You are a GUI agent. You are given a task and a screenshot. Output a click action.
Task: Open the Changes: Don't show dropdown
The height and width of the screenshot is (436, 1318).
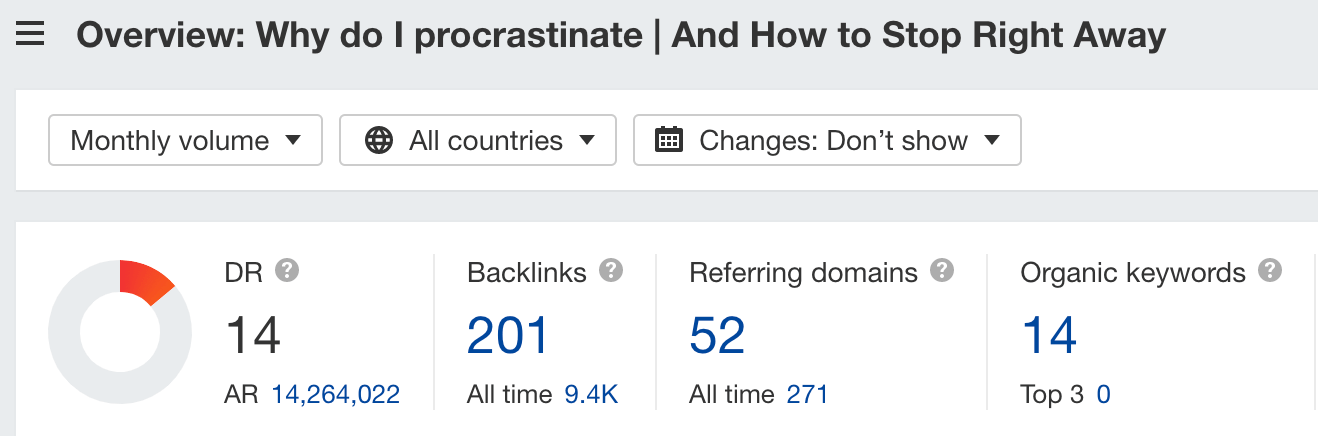[827, 140]
